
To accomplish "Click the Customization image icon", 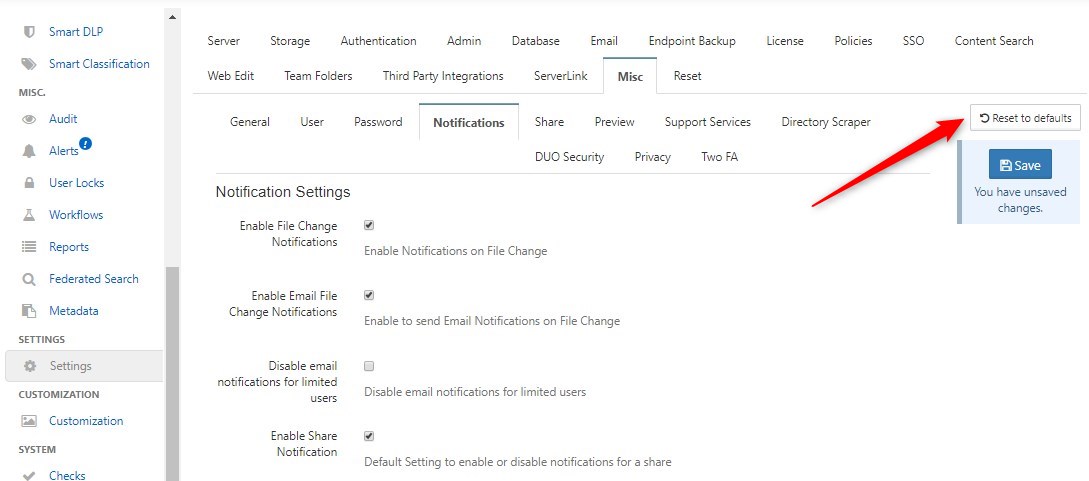I will pyautogui.click(x=29, y=421).
